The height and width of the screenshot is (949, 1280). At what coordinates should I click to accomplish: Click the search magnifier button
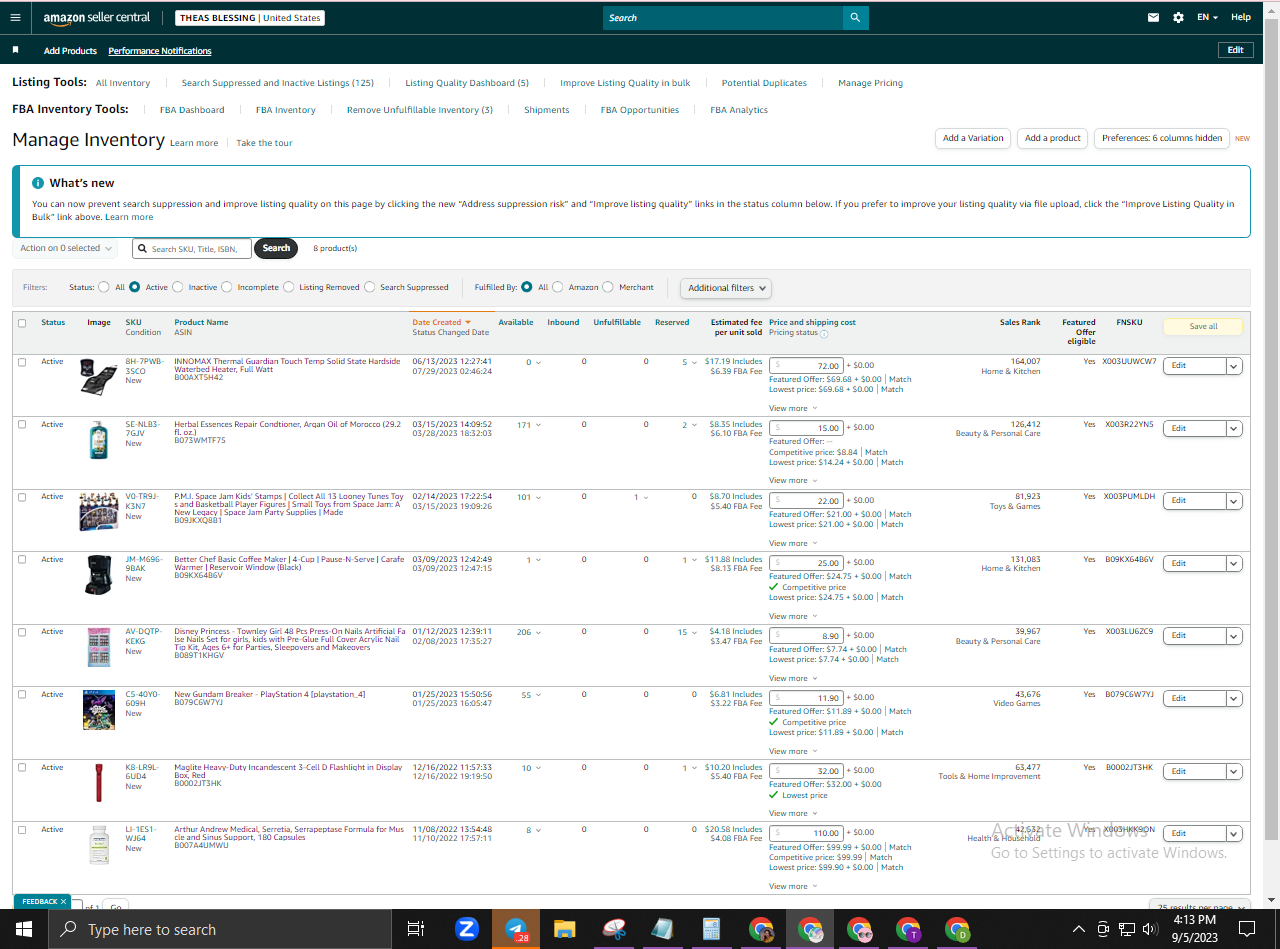click(855, 18)
